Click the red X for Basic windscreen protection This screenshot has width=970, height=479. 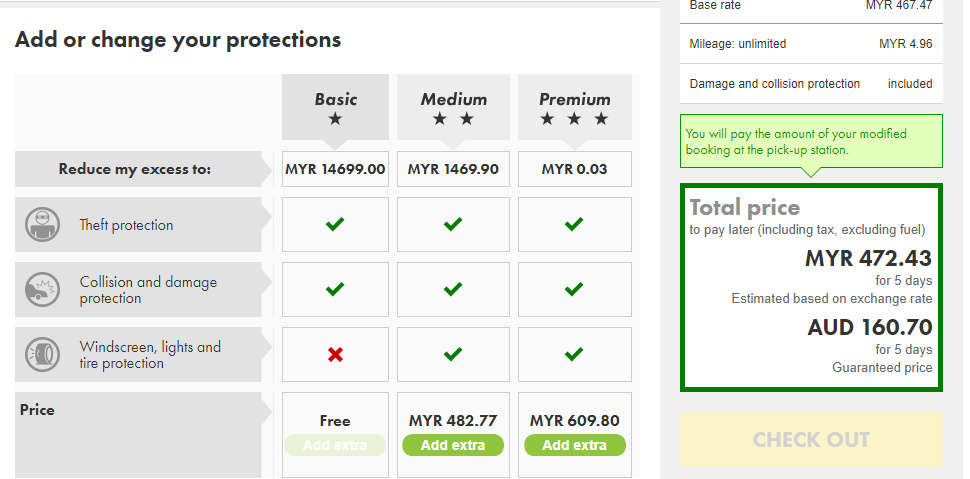point(335,355)
